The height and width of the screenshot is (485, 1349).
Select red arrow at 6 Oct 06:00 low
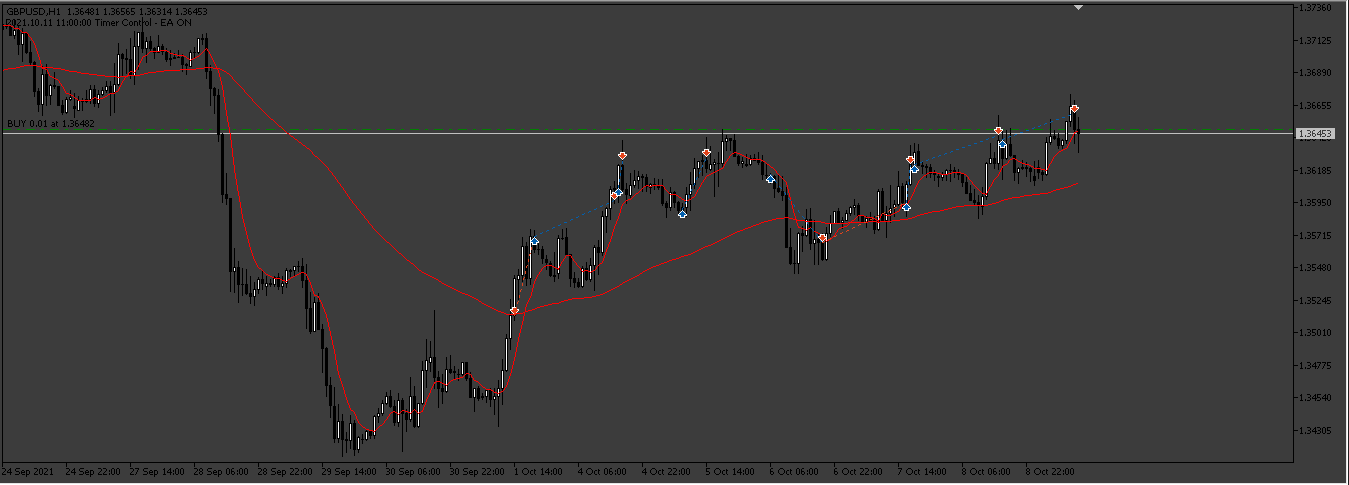coord(822,238)
